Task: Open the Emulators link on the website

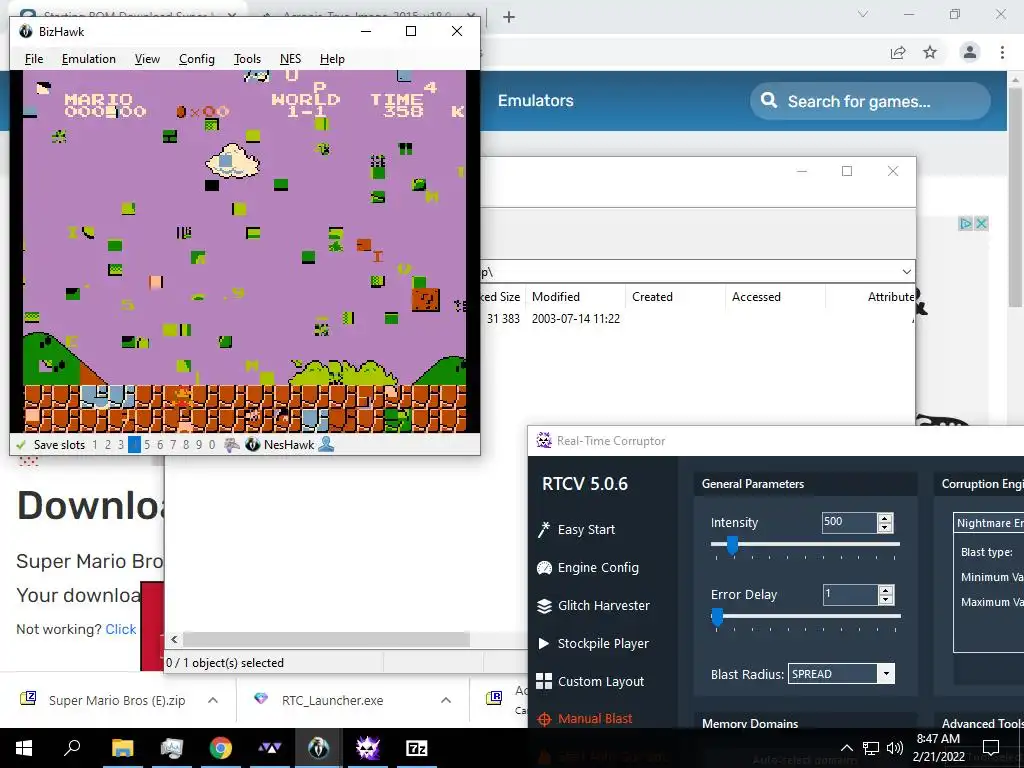Action: pyautogui.click(x=536, y=101)
